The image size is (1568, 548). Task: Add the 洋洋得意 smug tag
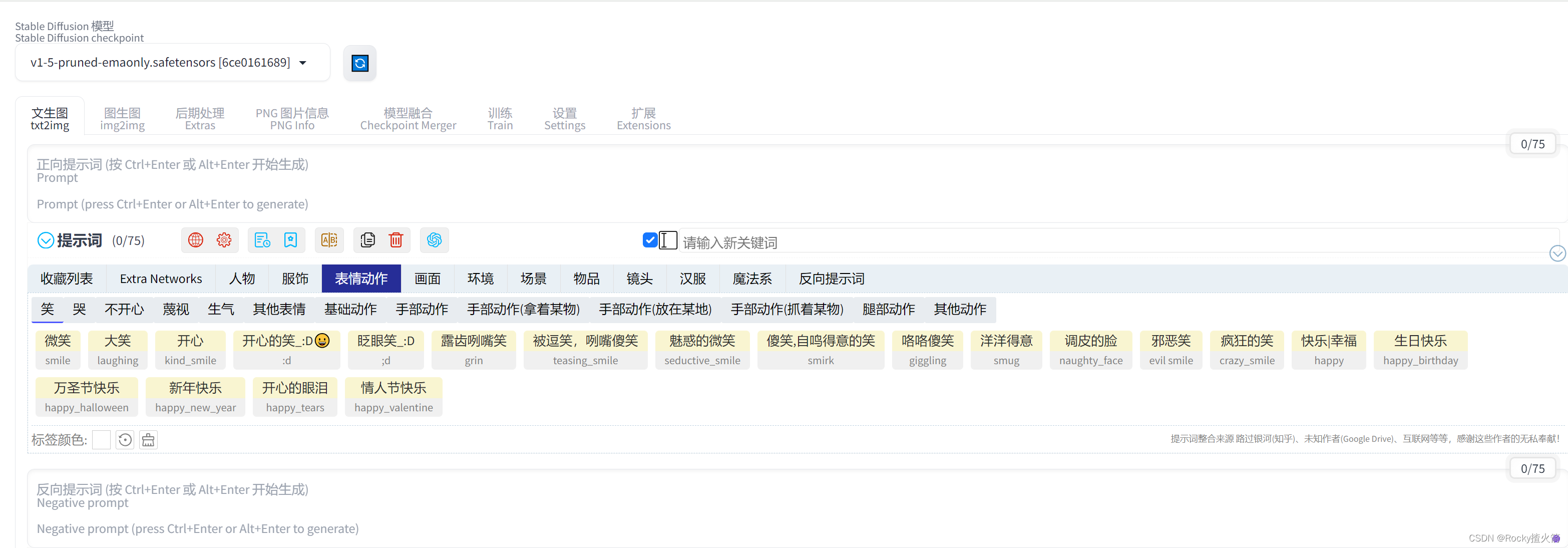1006,350
